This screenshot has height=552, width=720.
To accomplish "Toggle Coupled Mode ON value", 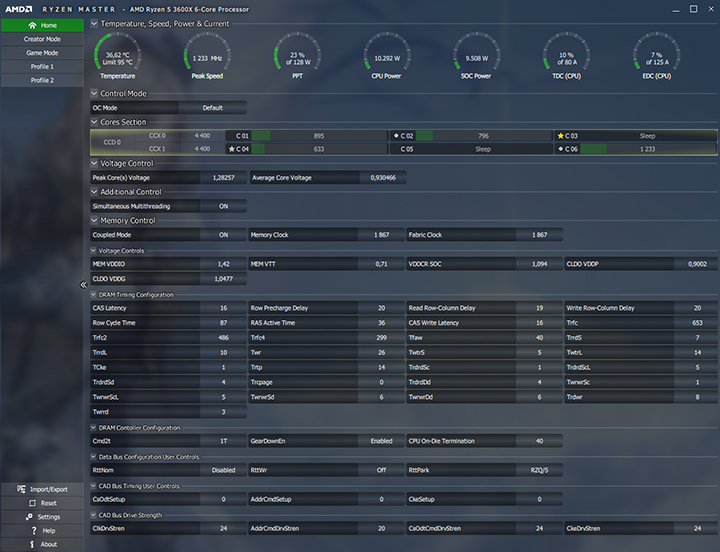I will coord(224,235).
